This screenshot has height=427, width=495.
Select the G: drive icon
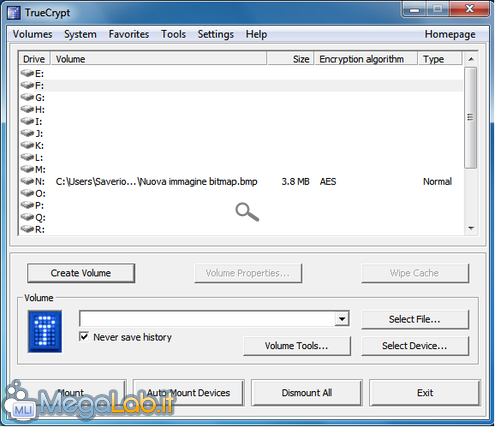(27, 97)
